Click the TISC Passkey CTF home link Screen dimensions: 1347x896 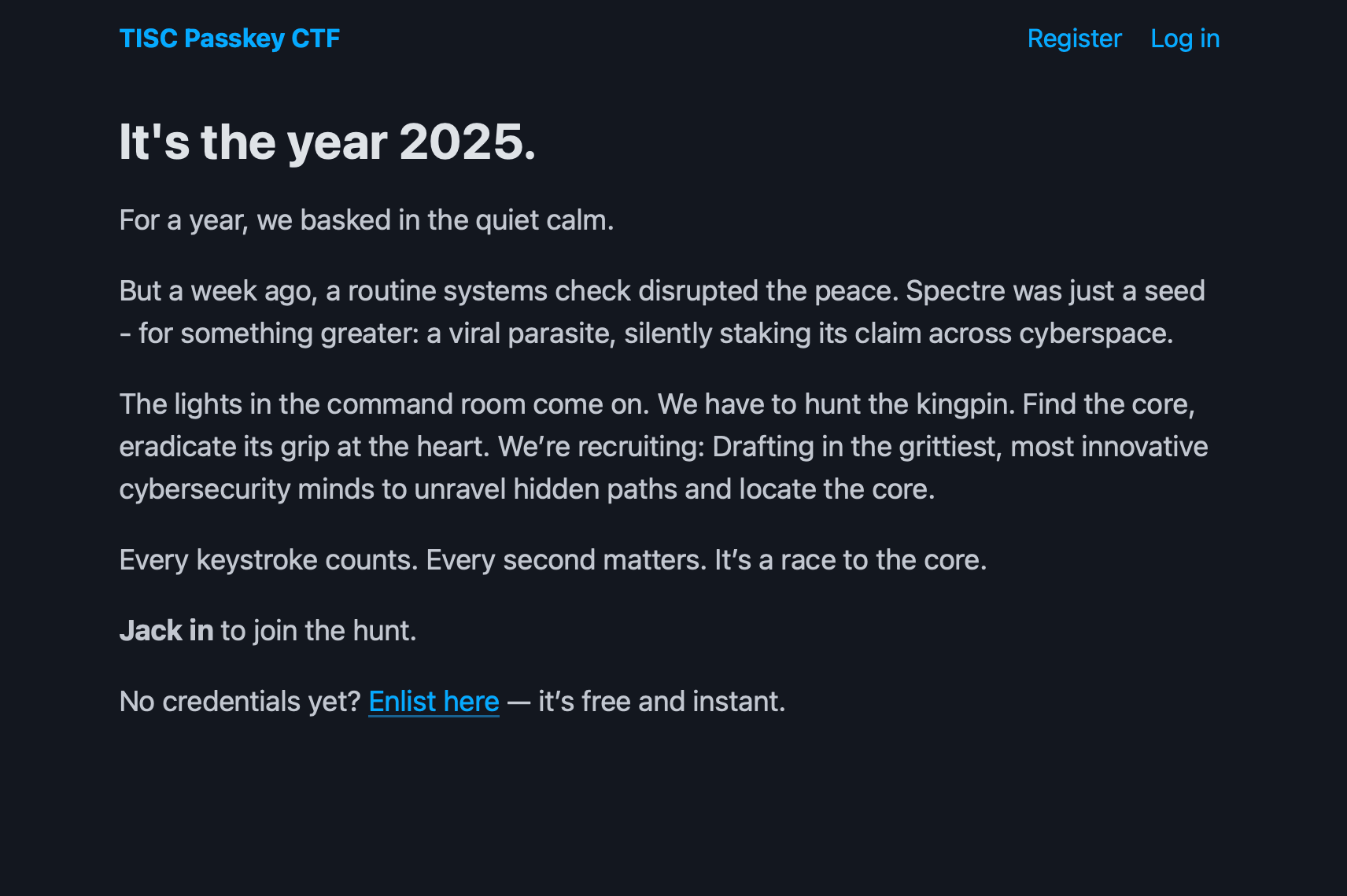click(x=229, y=39)
